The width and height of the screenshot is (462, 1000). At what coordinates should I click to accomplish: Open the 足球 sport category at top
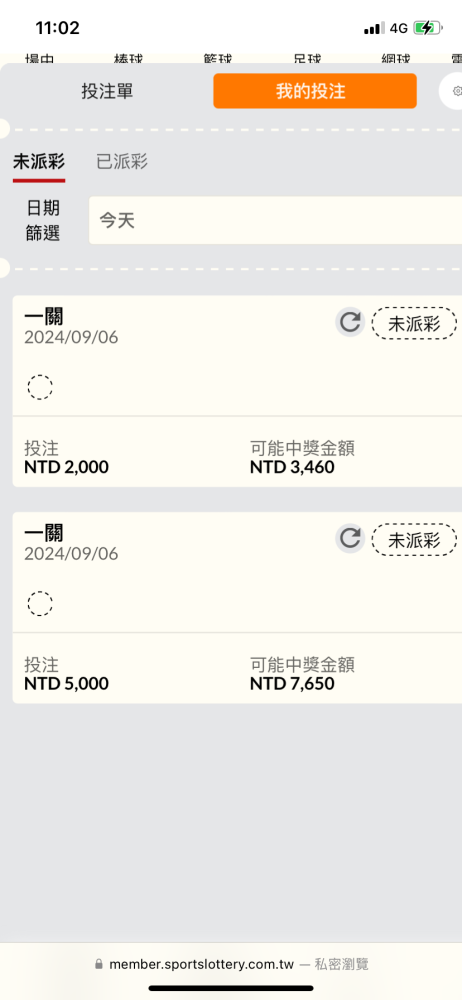click(x=307, y=58)
